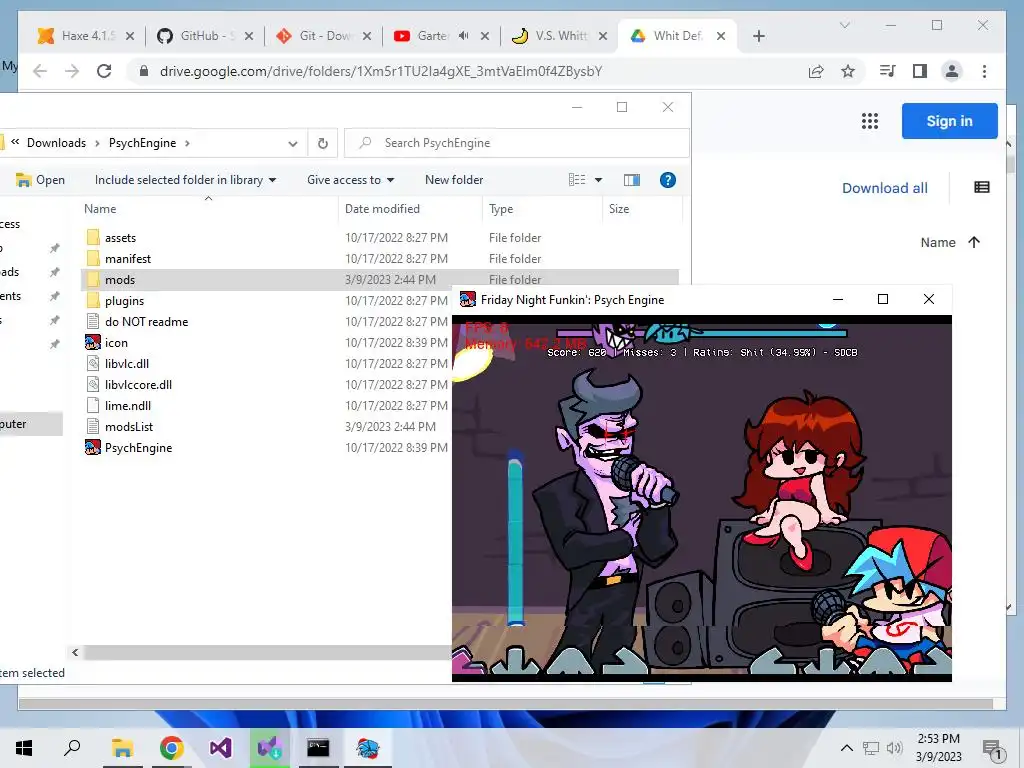Open Visual Studio from the taskbar
The height and width of the screenshot is (768, 1024).
click(x=221, y=748)
